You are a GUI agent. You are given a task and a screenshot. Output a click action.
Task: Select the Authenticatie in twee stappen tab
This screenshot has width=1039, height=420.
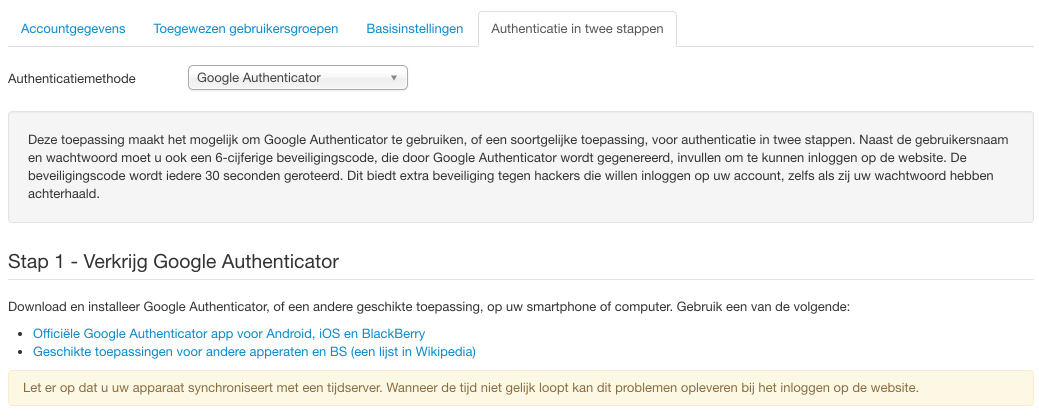(x=577, y=29)
